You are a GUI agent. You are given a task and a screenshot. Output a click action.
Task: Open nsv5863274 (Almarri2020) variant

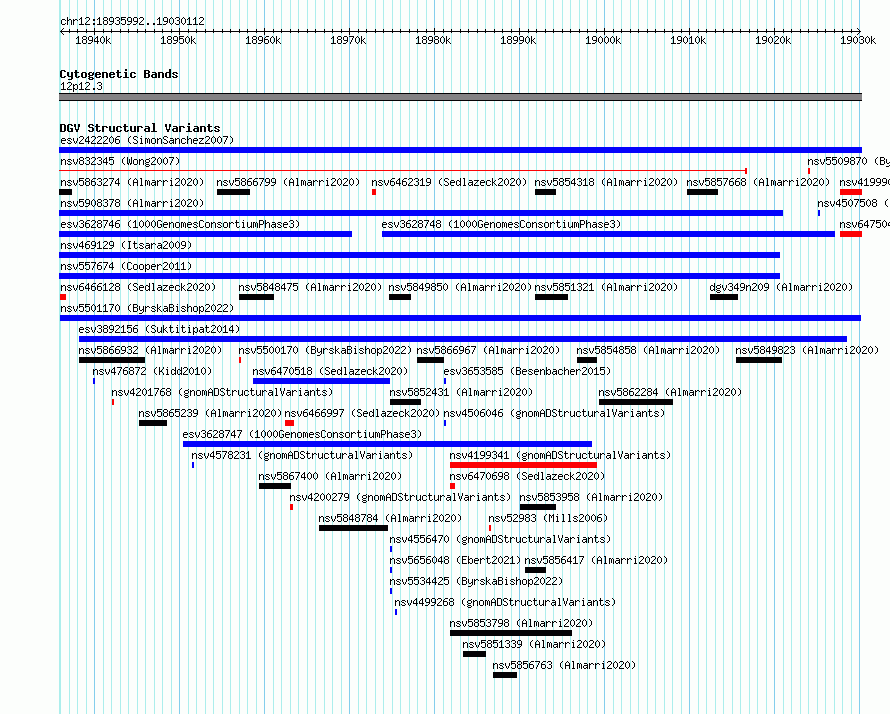[x=132, y=182]
